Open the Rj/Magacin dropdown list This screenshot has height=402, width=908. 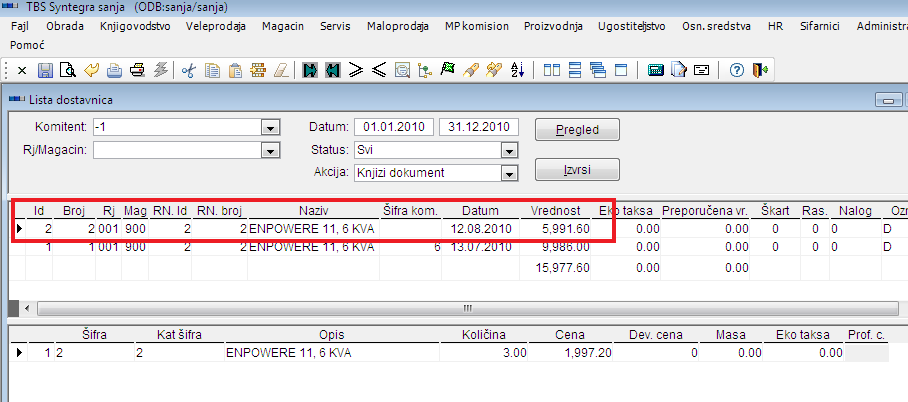click(268, 150)
